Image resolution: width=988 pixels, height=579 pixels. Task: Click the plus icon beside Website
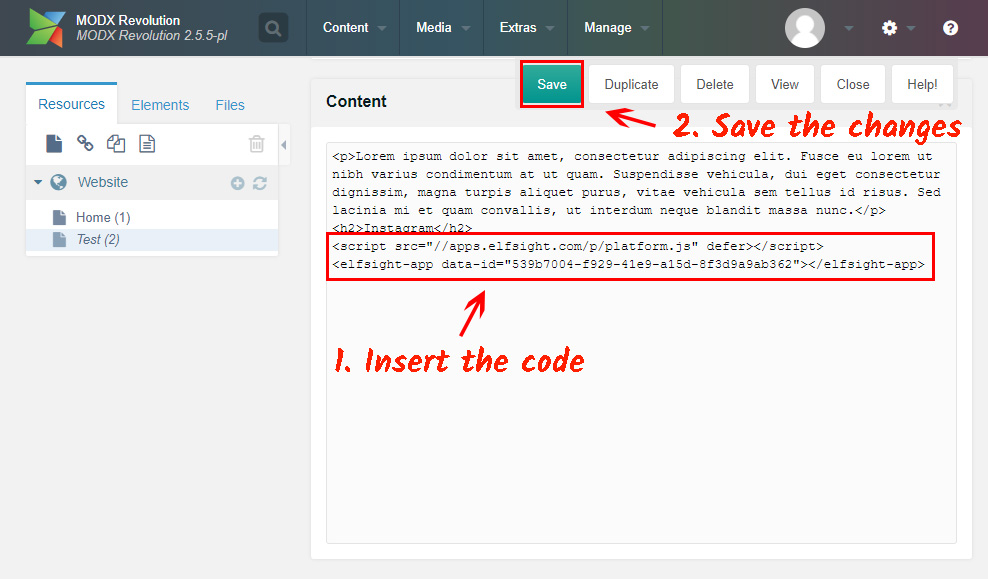pos(238,183)
